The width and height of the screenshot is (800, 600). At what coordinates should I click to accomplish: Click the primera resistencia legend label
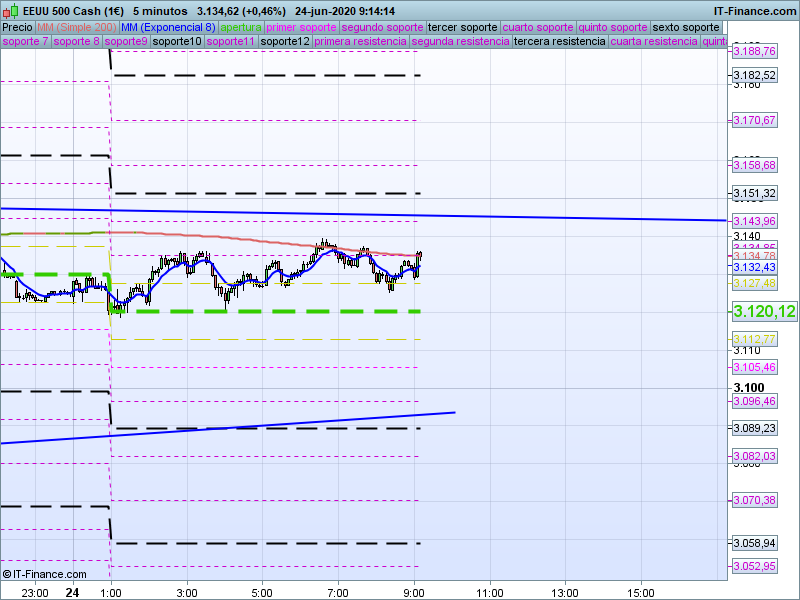[359, 42]
